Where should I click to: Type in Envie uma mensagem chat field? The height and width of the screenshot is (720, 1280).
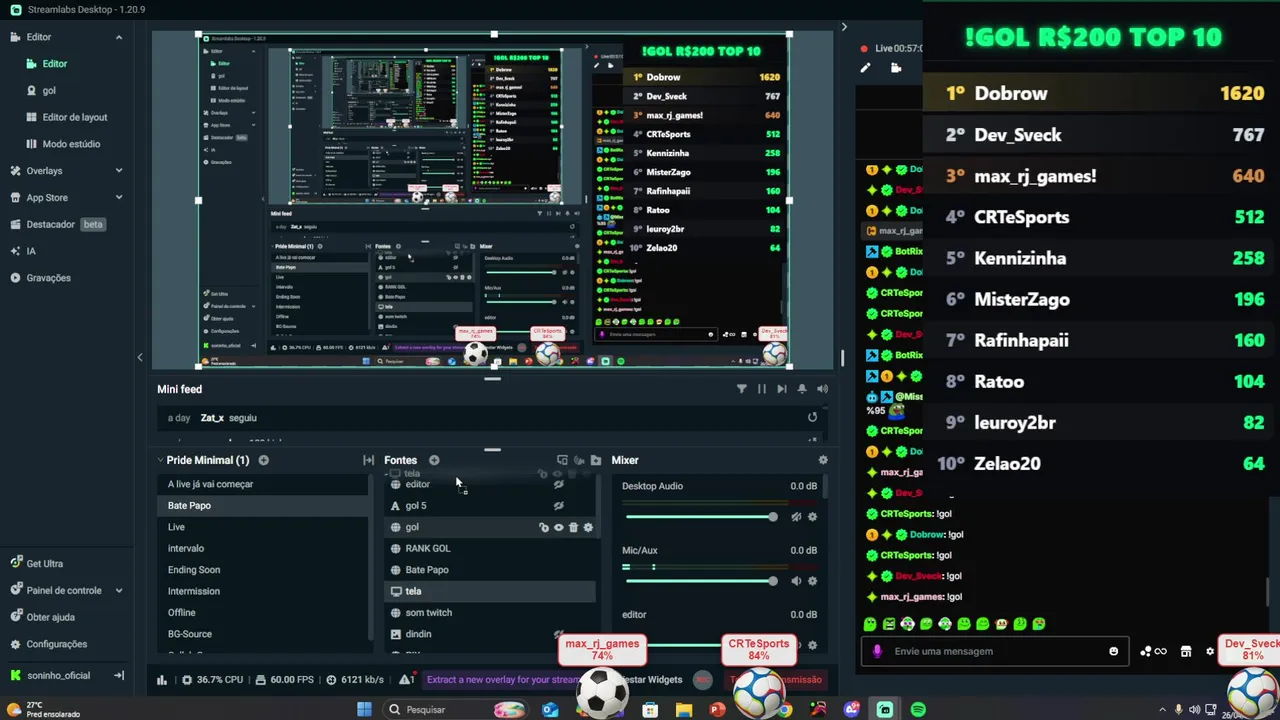click(995, 651)
